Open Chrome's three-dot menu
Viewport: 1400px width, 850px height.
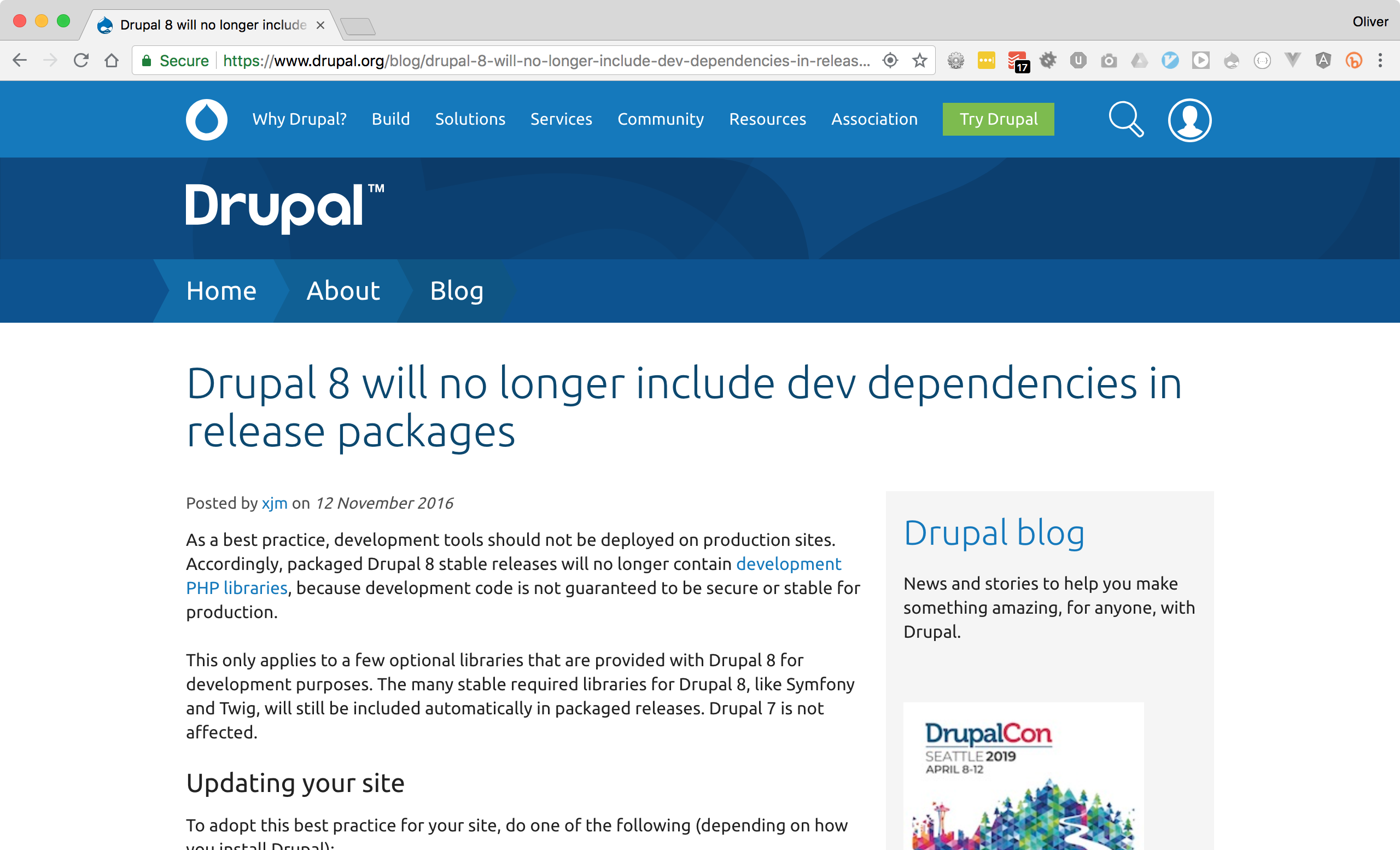click(1380, 60)
